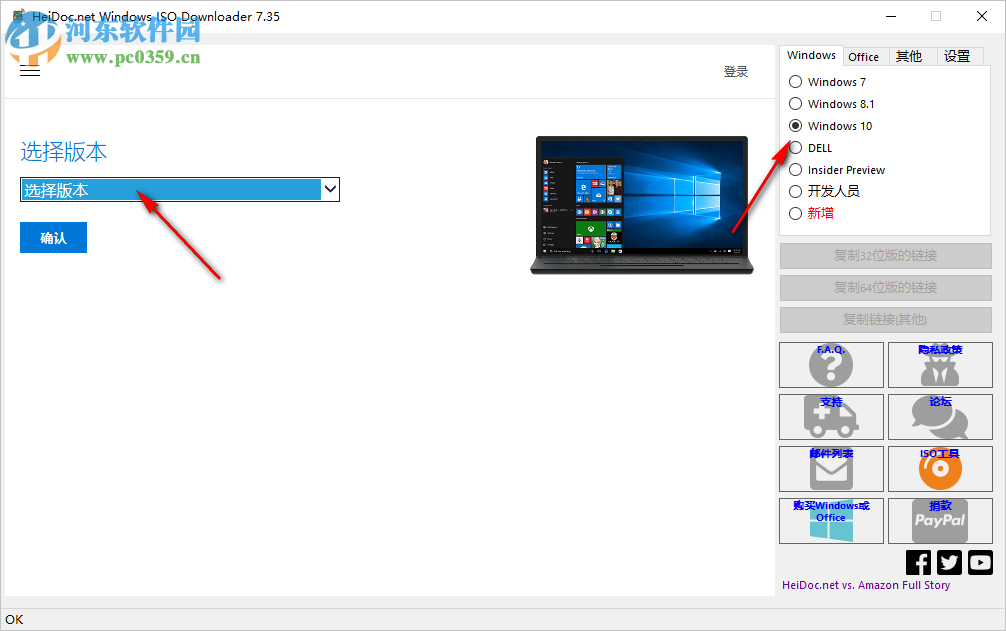Open the 支持 support truck icon
The width and height of the screenshot is (1006, 631).
(831, 417)
